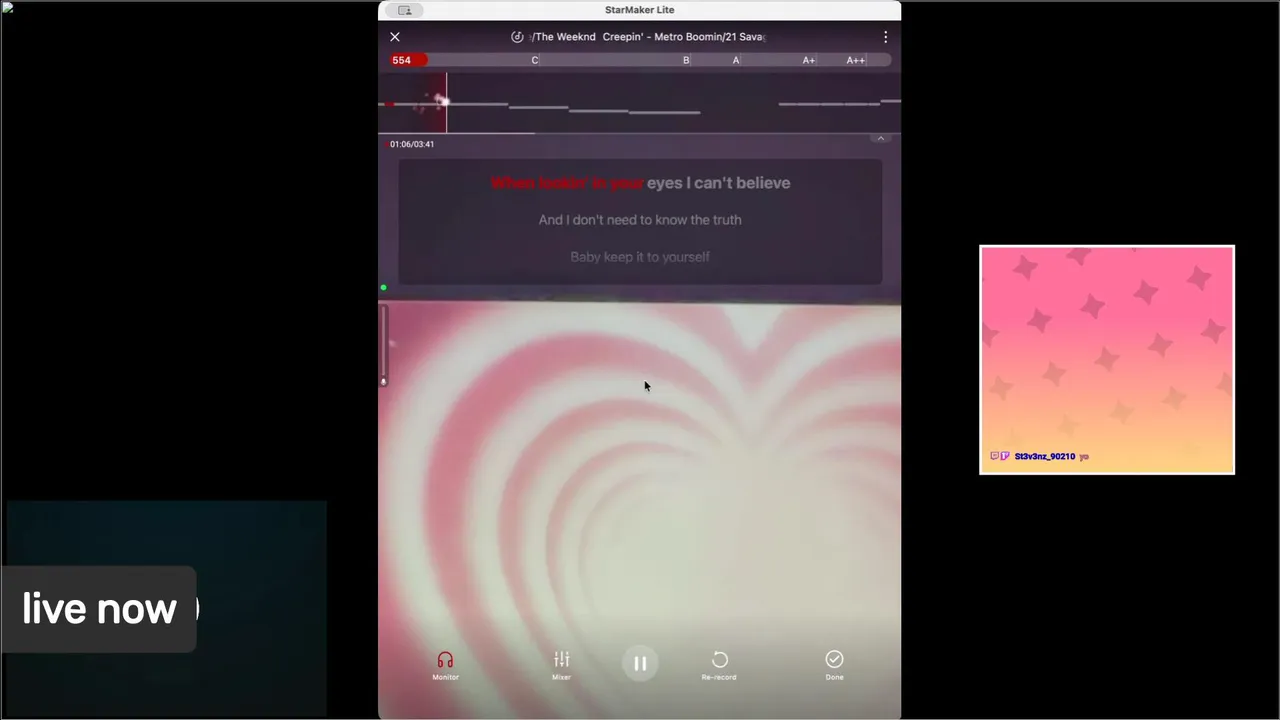Click the A++ grade marker

coord(856,60)
